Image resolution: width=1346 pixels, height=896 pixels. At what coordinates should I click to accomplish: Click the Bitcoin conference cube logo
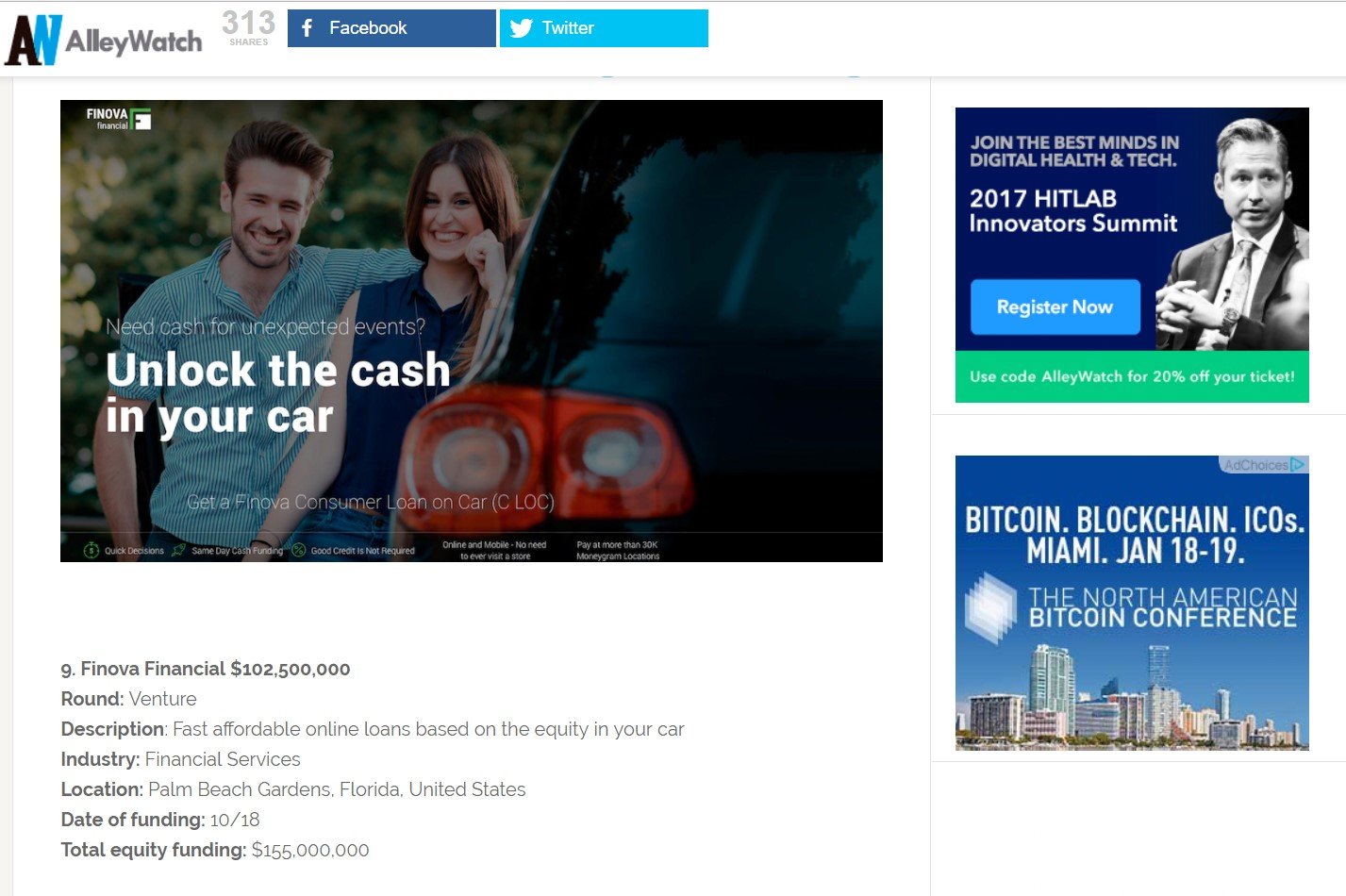991,608
